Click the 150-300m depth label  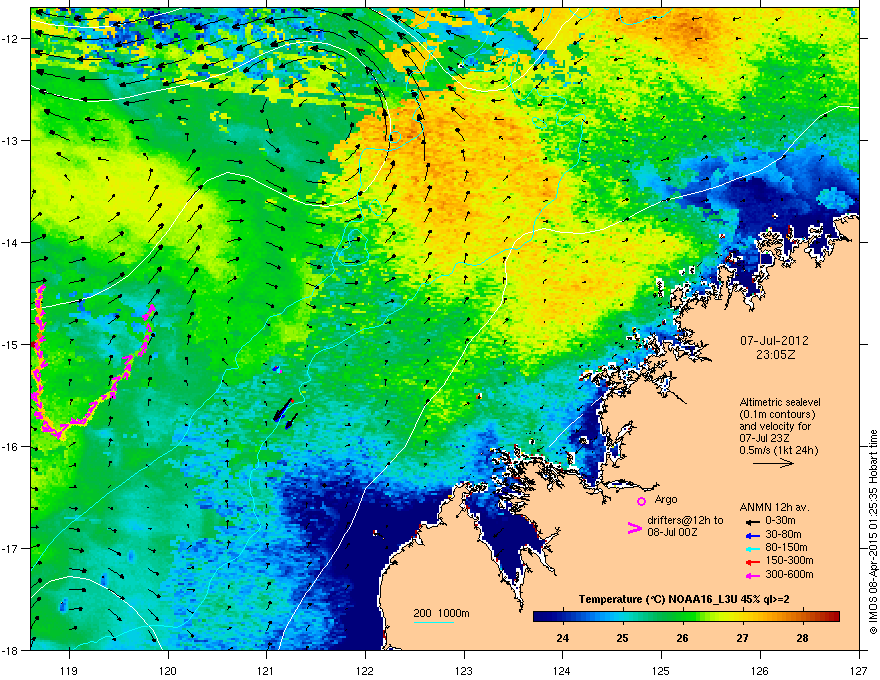pyautogui.click(x=789, y=560)
